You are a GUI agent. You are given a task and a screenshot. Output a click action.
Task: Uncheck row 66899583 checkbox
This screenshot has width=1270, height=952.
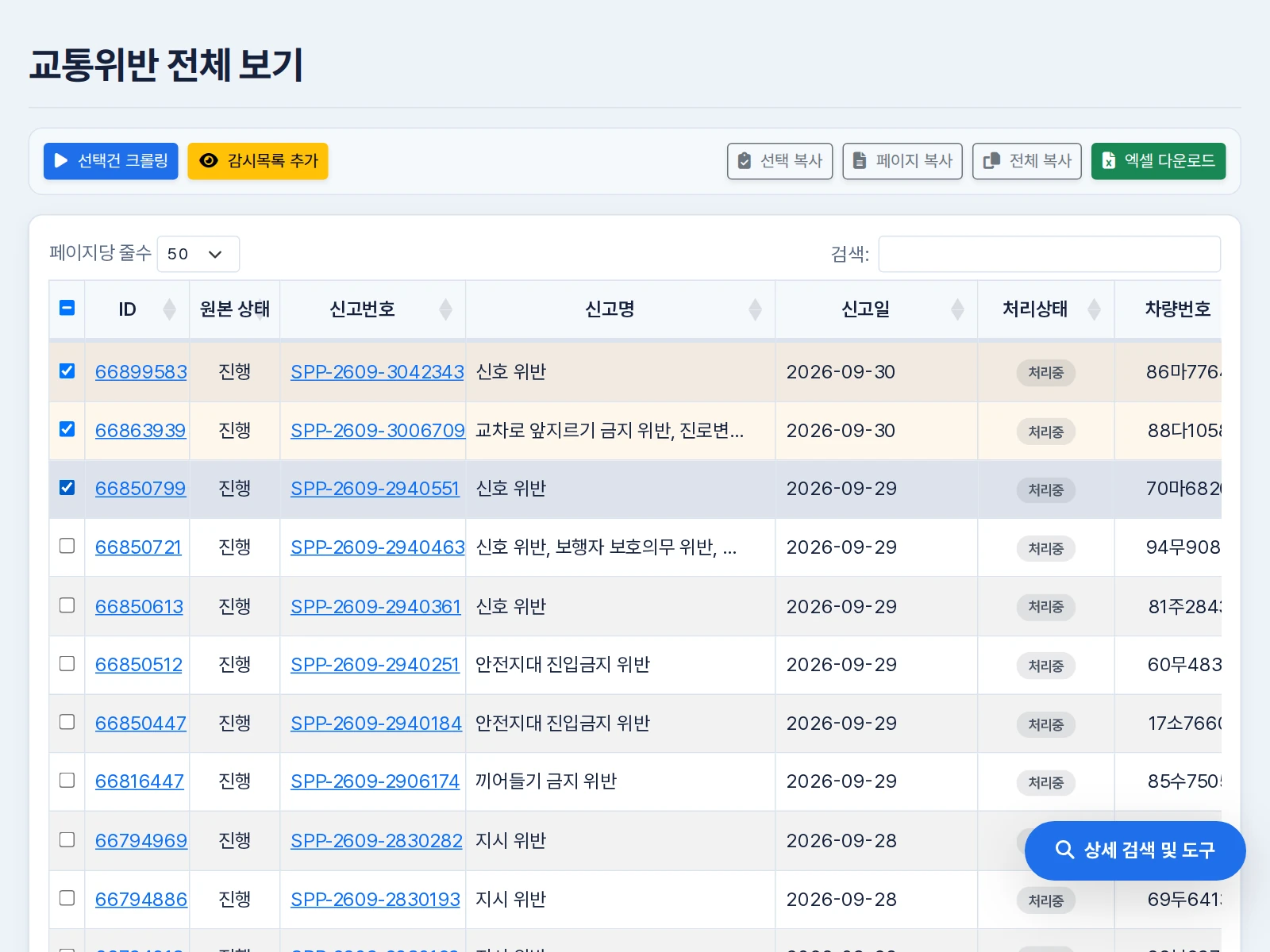tap(67, 370)
